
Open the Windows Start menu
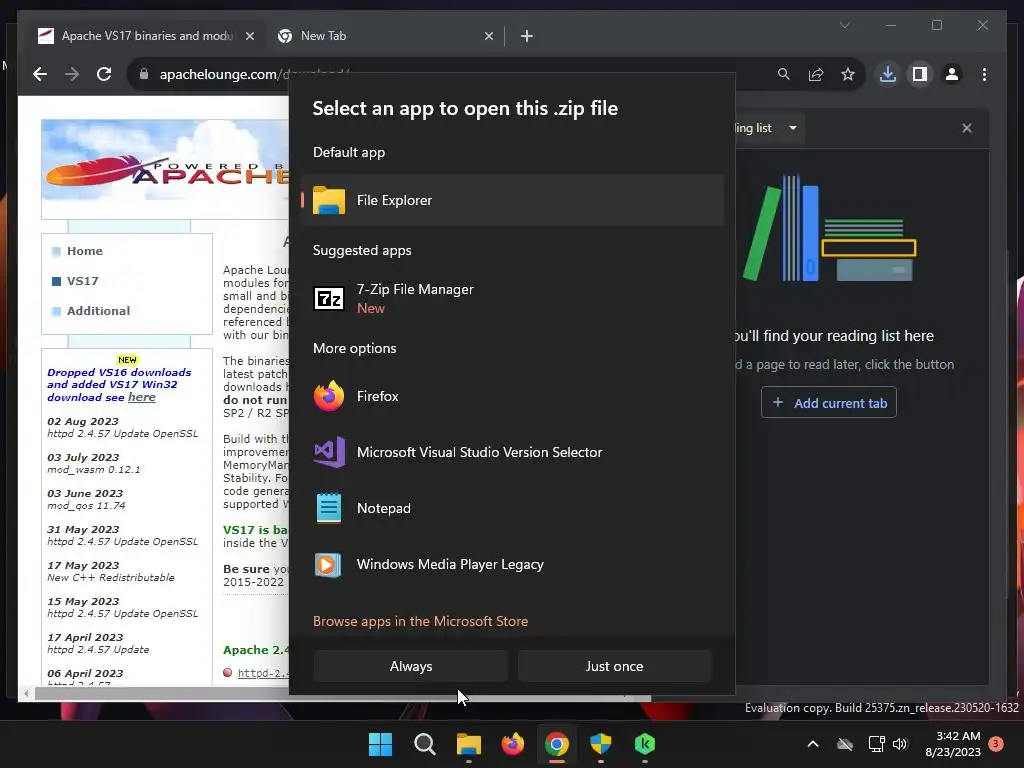(x=380, y=744)
